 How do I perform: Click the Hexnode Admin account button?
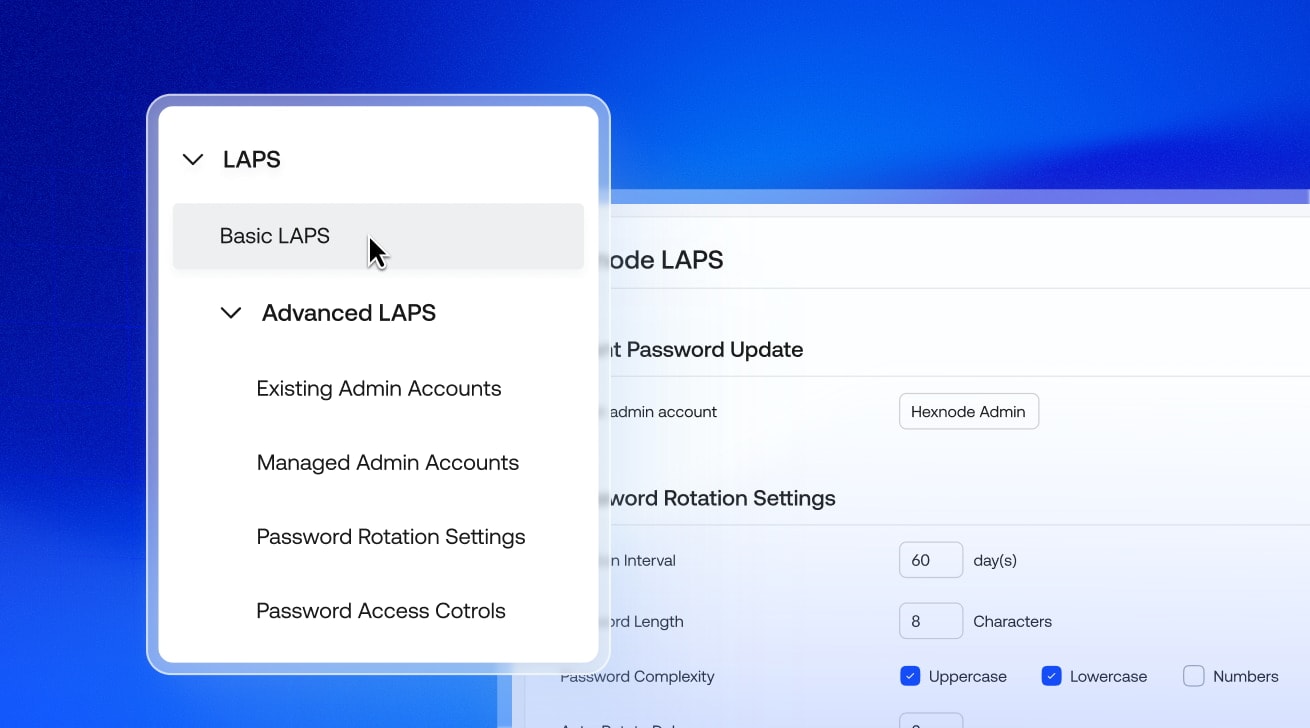pyautogui.click(x=968, y=411)
